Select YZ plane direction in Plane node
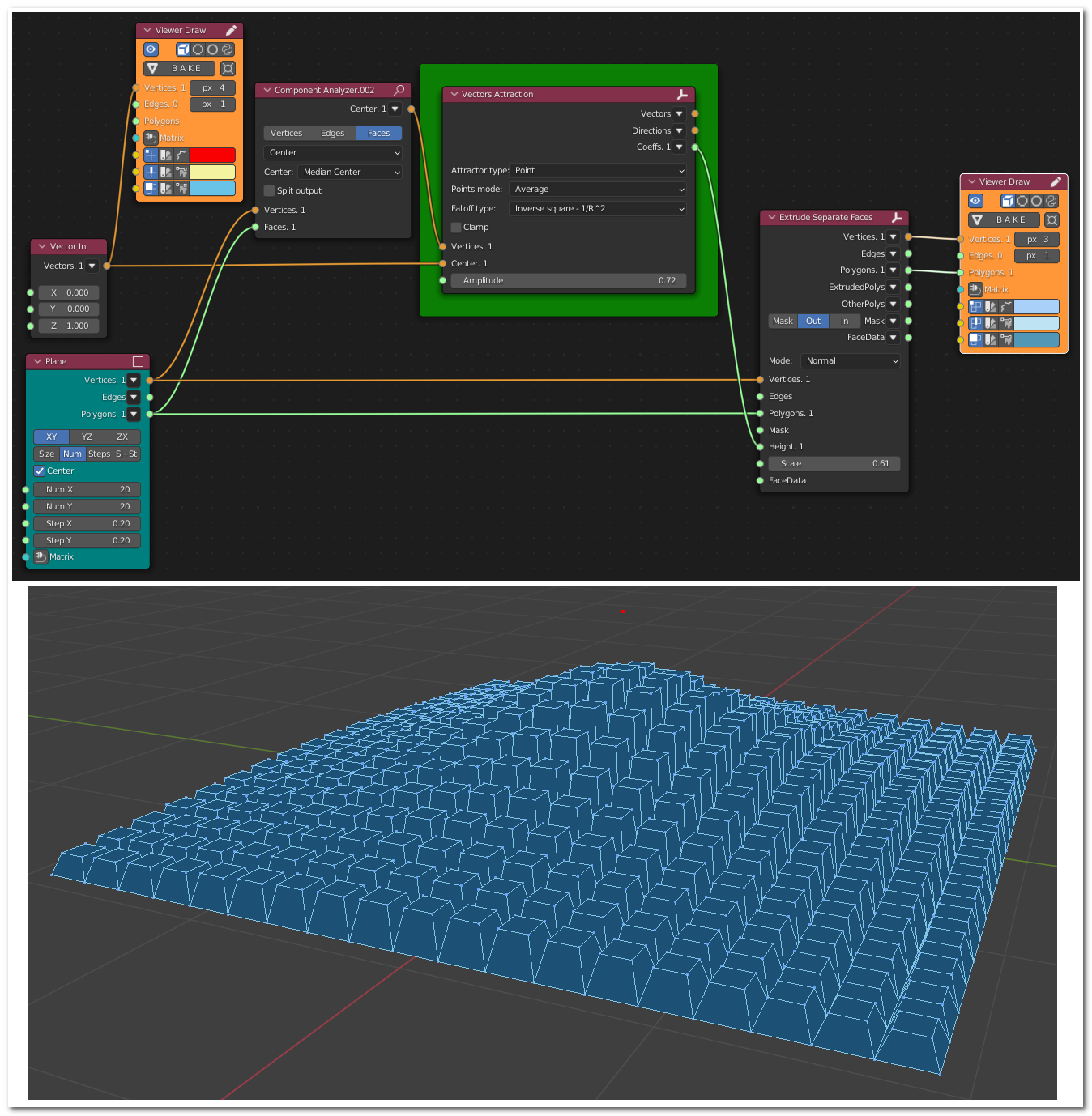The image size is (1092, 1116). [x=87, y=437]
